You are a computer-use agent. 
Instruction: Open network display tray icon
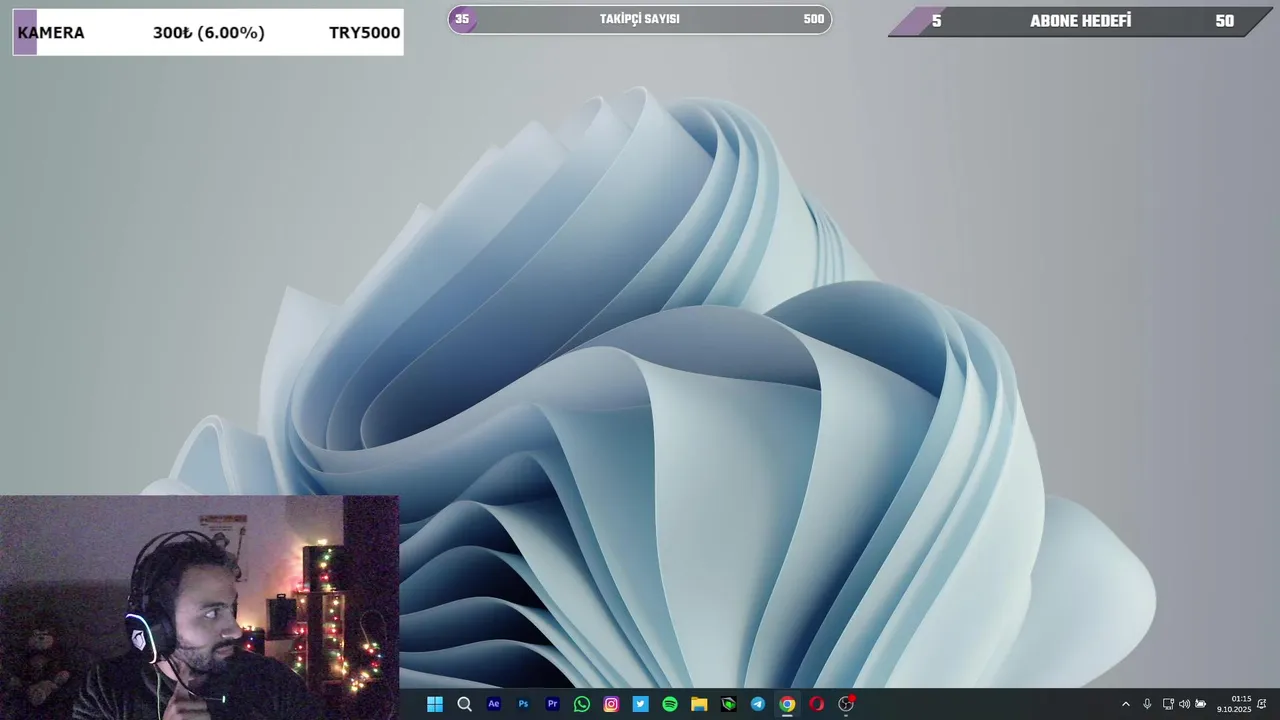pos(1168,704)
